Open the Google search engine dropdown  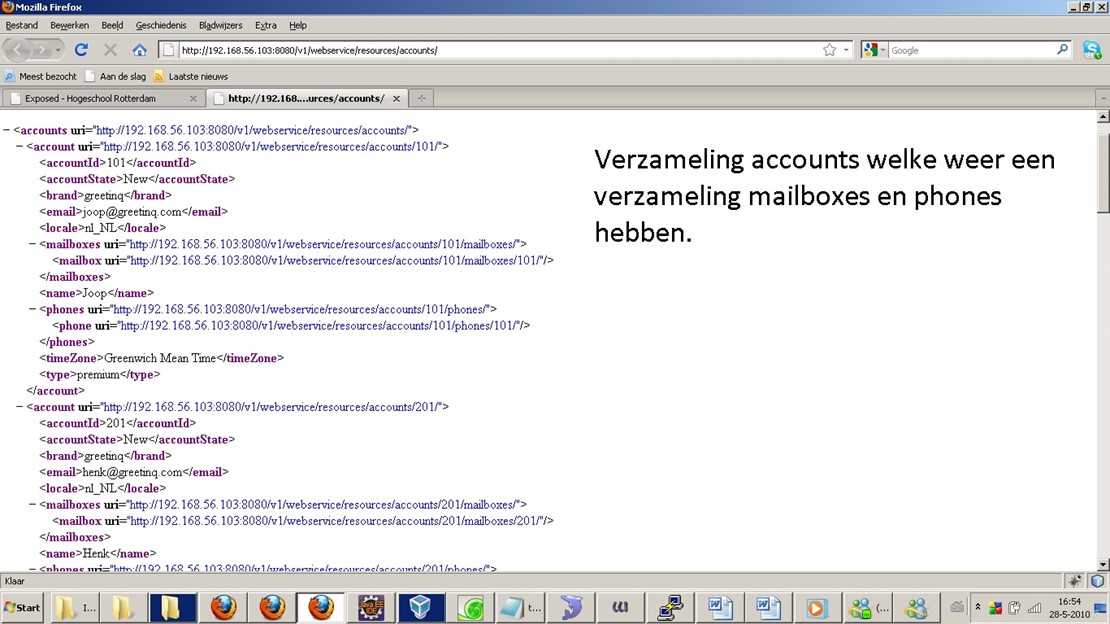tap(874, 50)
